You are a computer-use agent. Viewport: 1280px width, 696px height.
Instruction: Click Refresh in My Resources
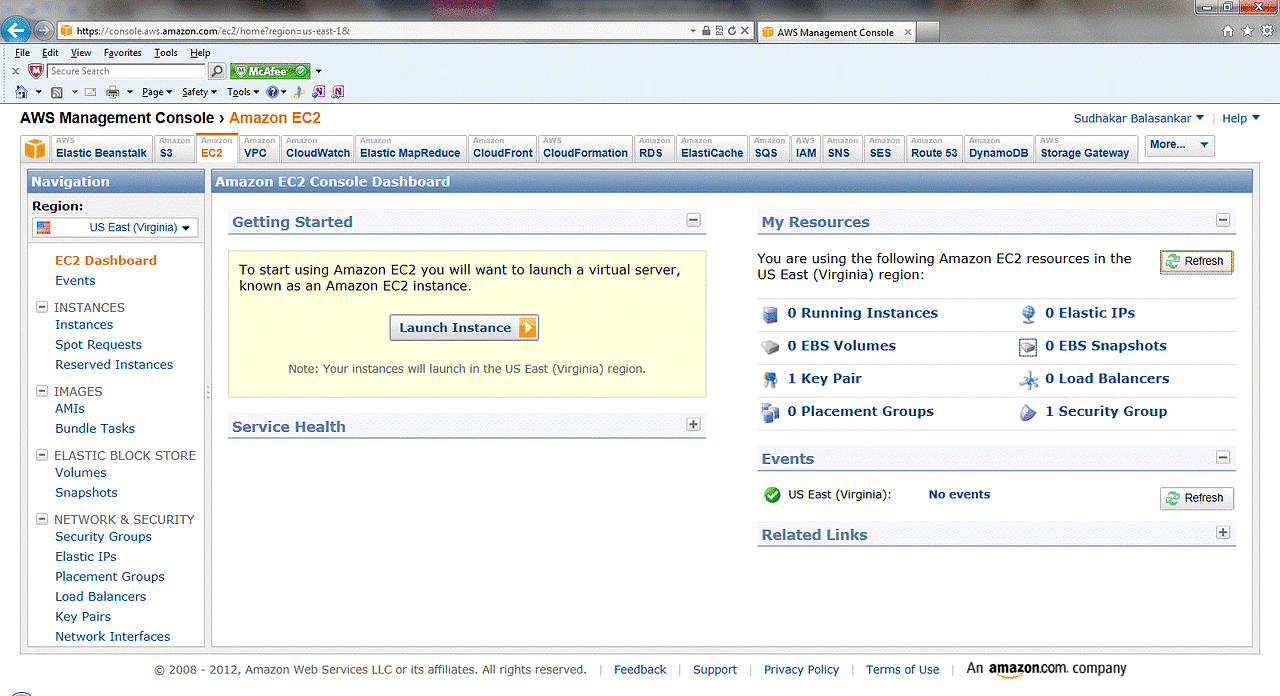pyautogui.click(x=1197, y=261)
